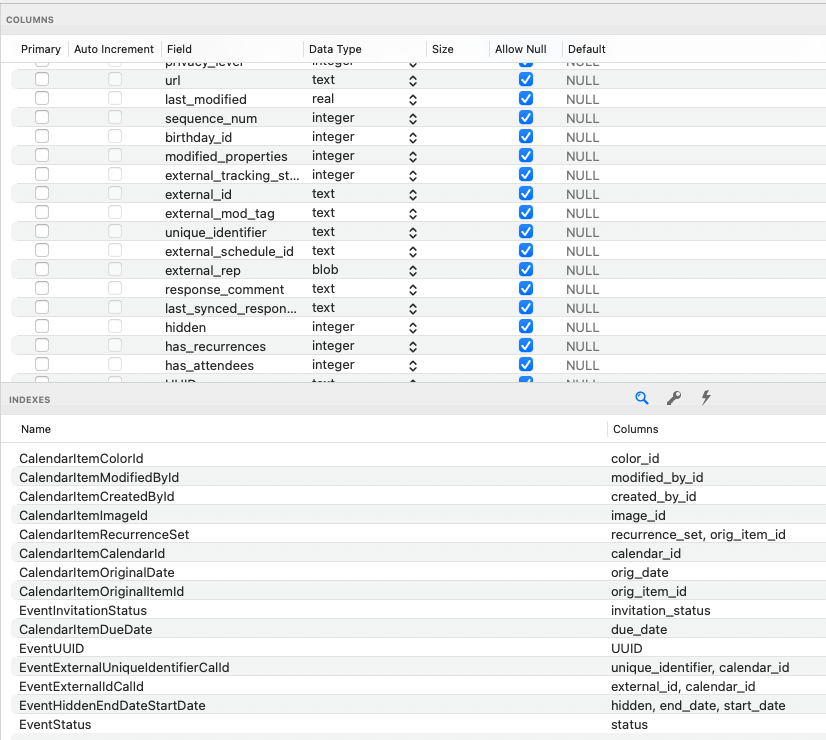Disable Allow Null for external_rep
This screenshot has height=740, width=826.
pyautogui.click(x=525, y=270)
